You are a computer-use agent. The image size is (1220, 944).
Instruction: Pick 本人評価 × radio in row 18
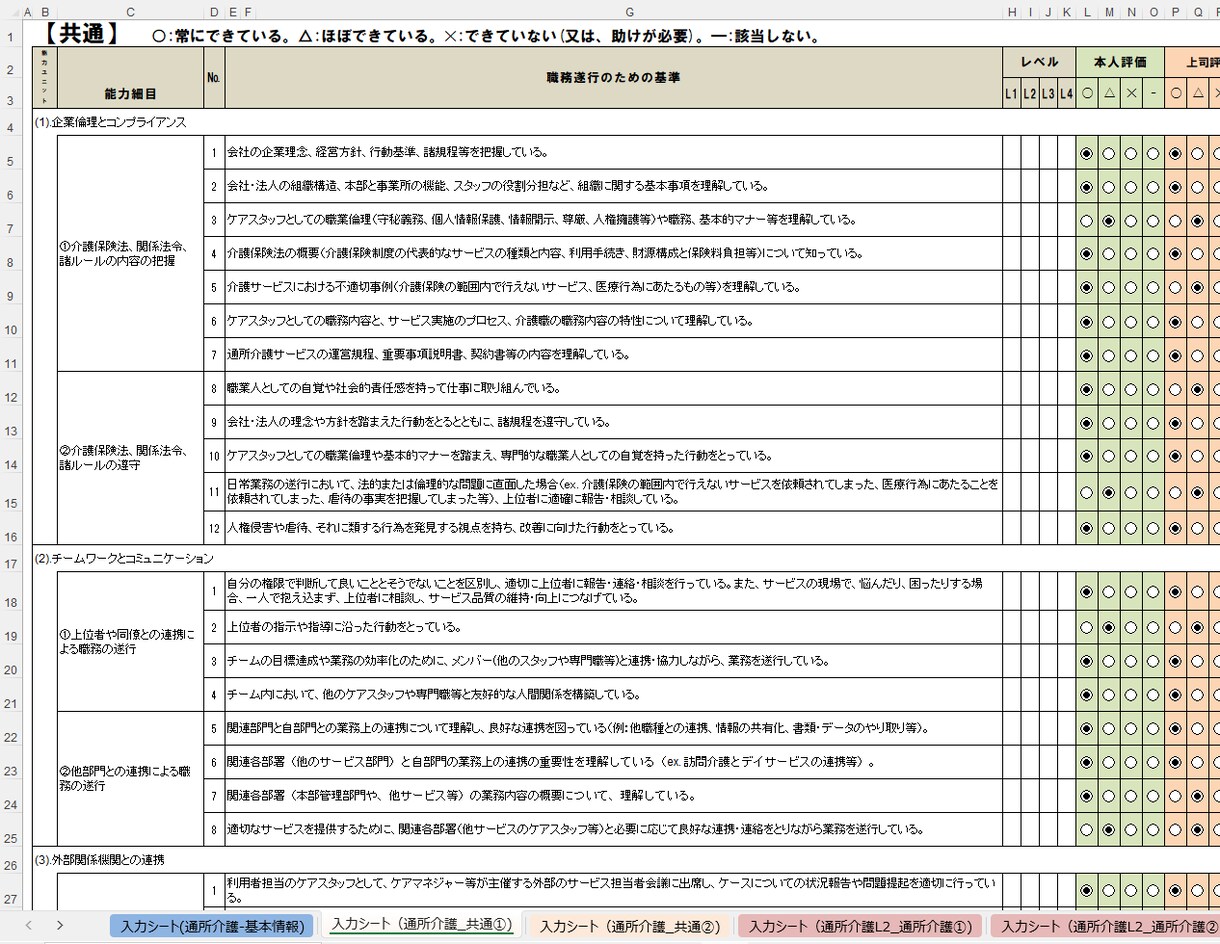tap(1131, 592)
